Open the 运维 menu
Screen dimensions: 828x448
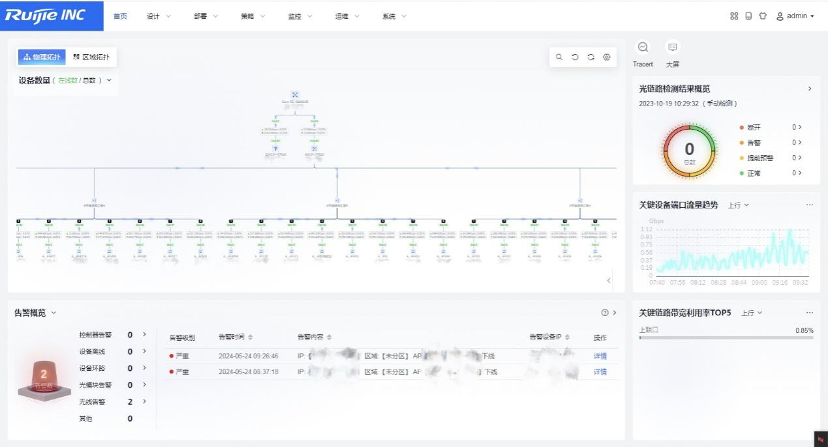(347, 16)
